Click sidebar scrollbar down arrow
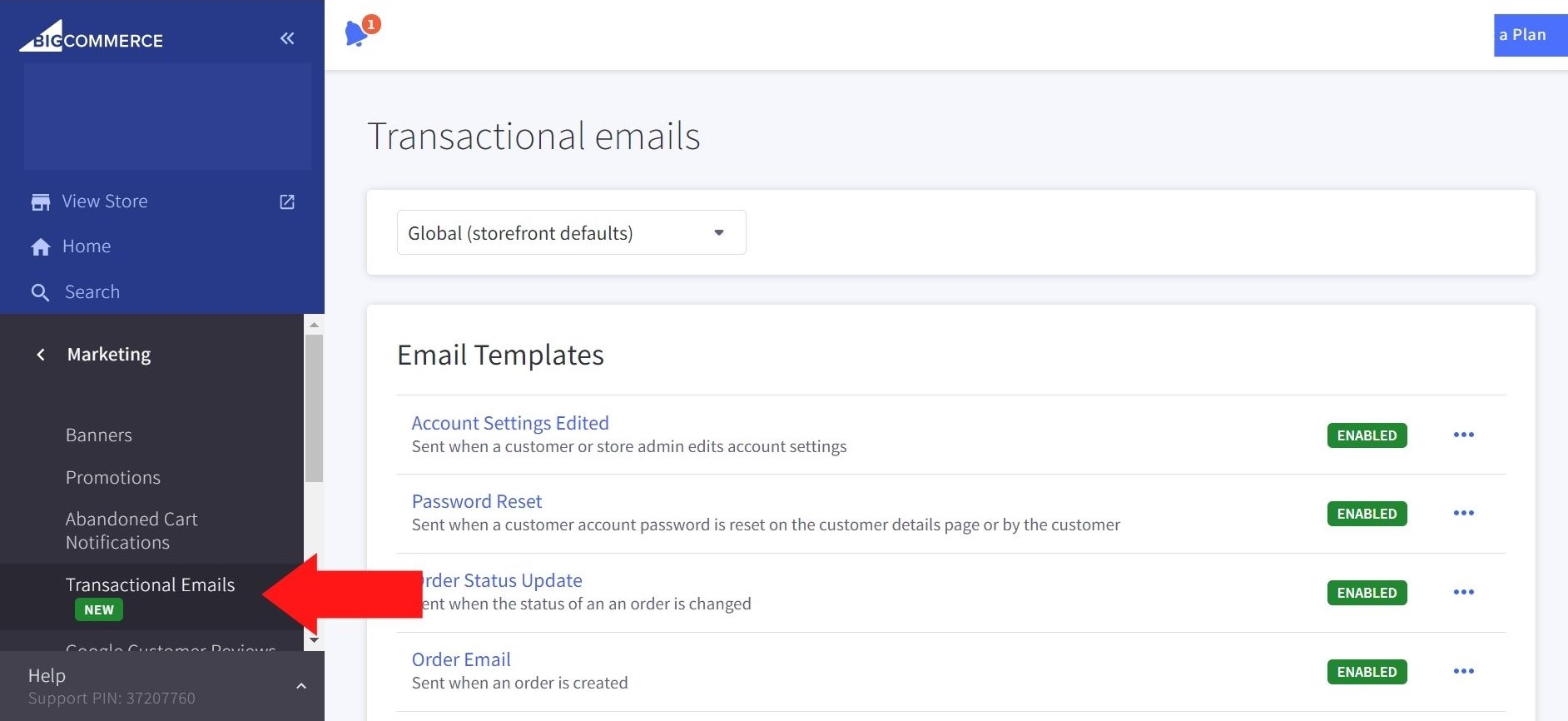1568x721 pixels. [314, 640]
